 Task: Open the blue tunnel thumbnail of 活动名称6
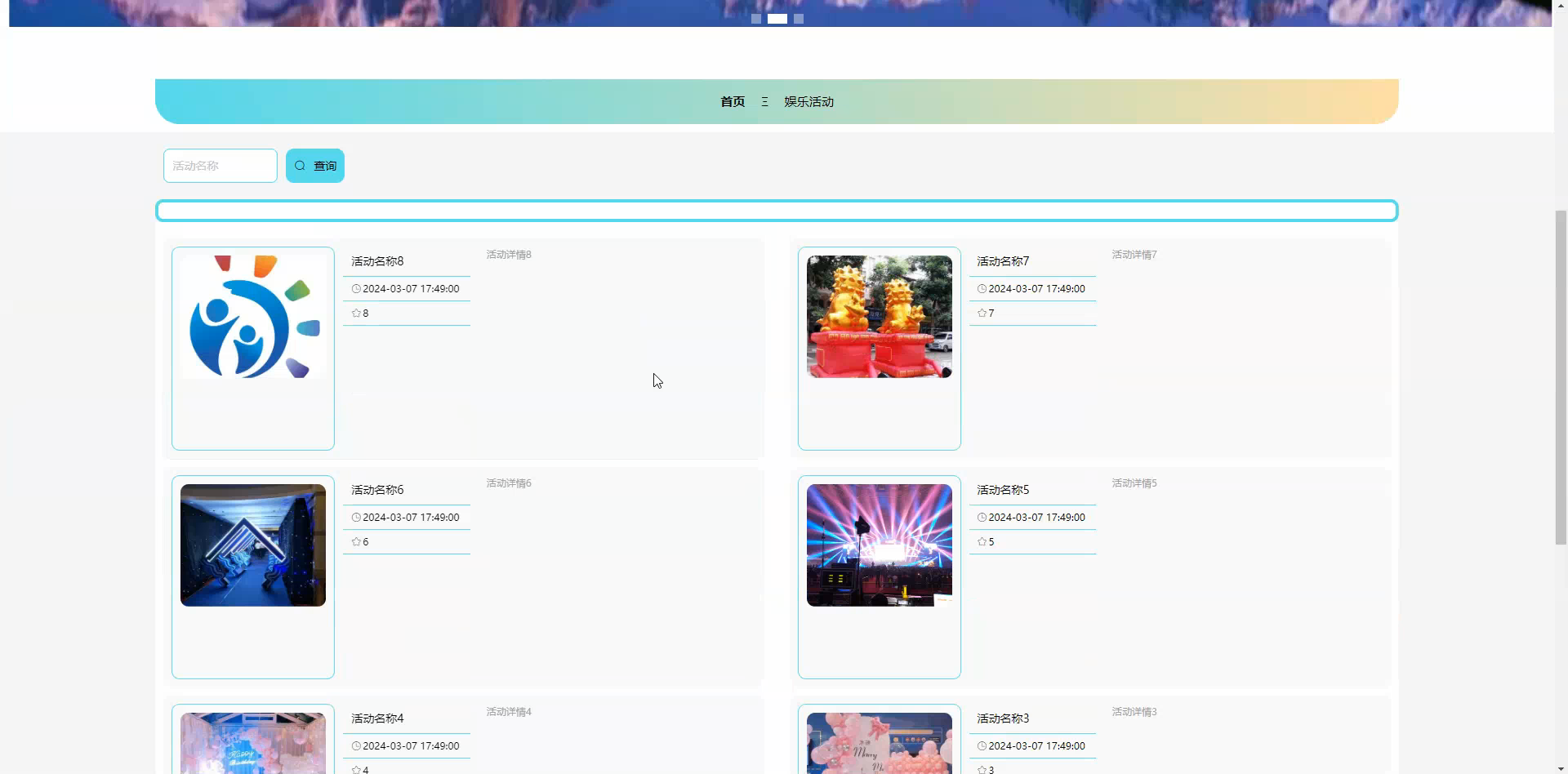tap(253, 545)
